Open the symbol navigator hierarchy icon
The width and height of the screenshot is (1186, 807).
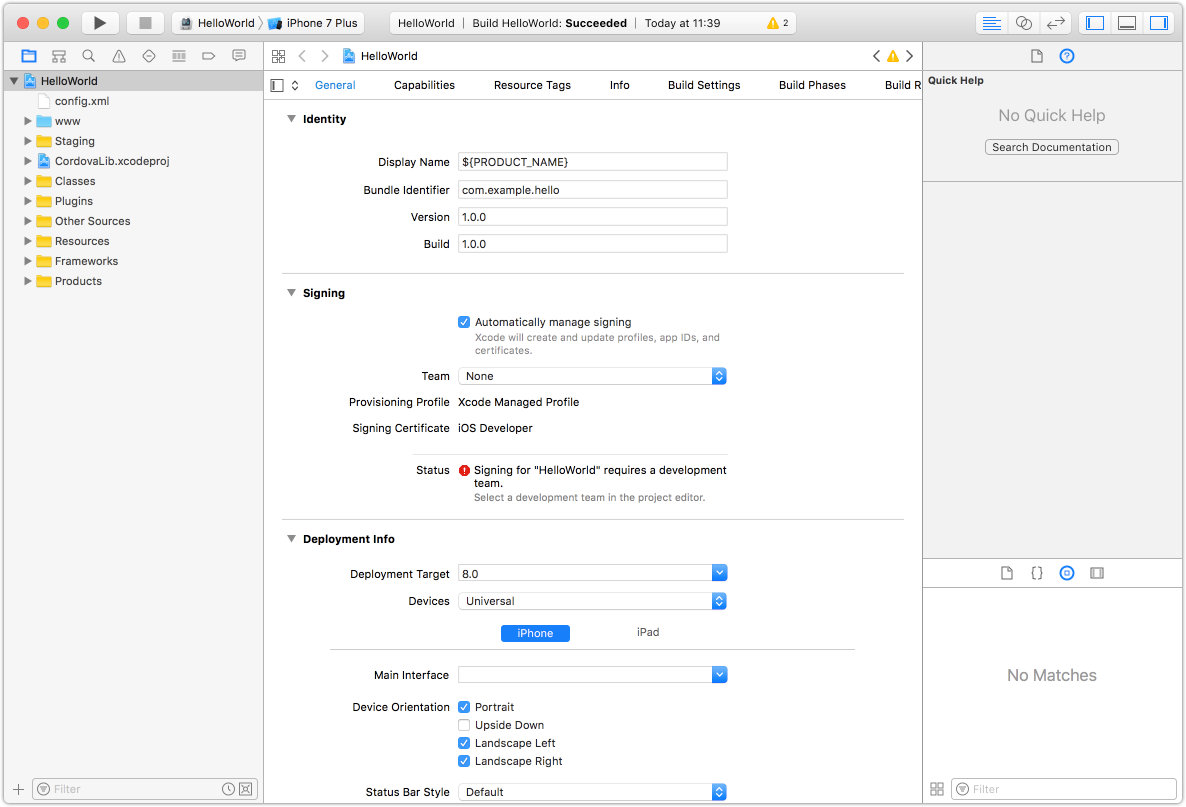[x=59, y=56]
